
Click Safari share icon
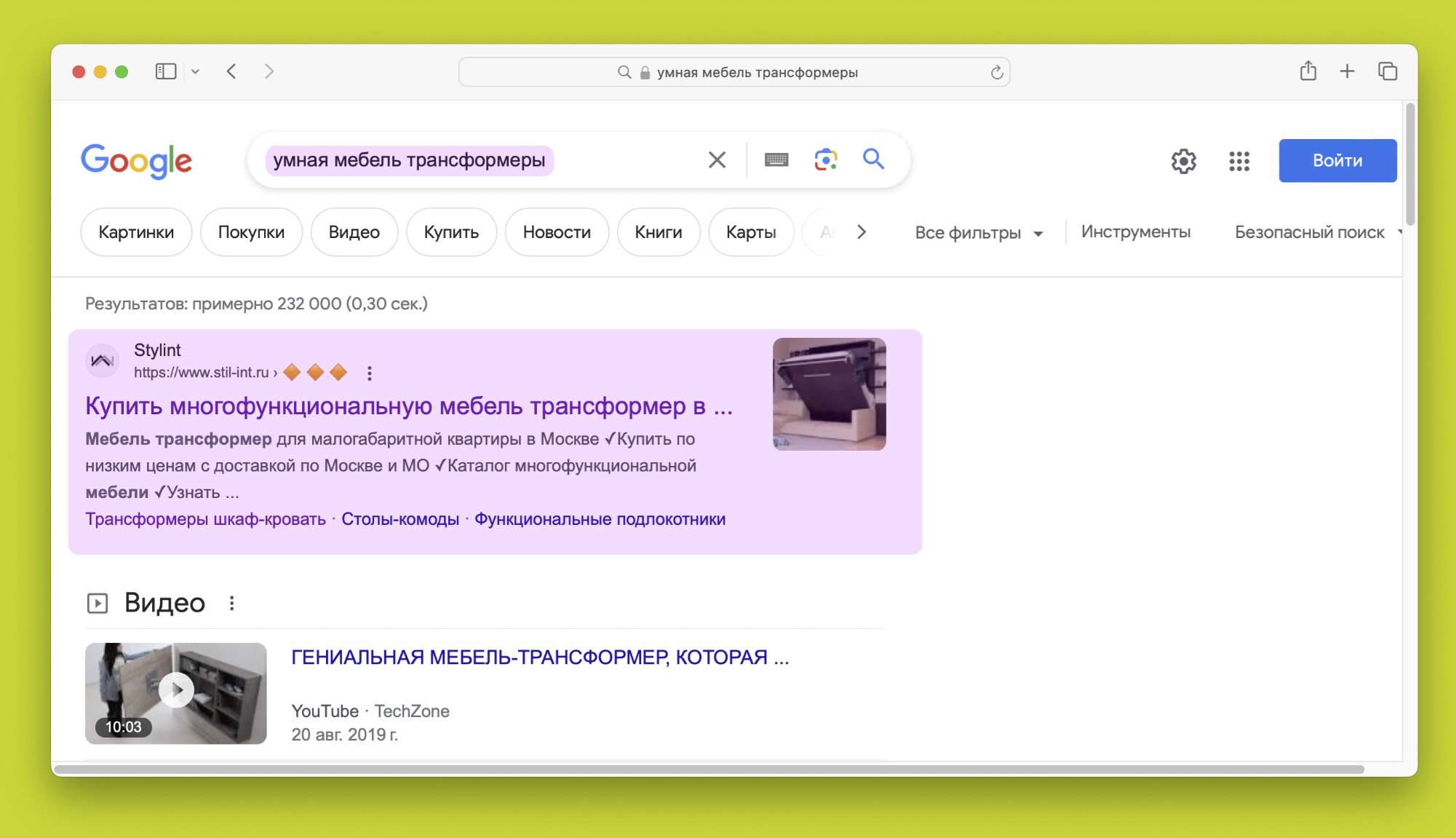1308,71
